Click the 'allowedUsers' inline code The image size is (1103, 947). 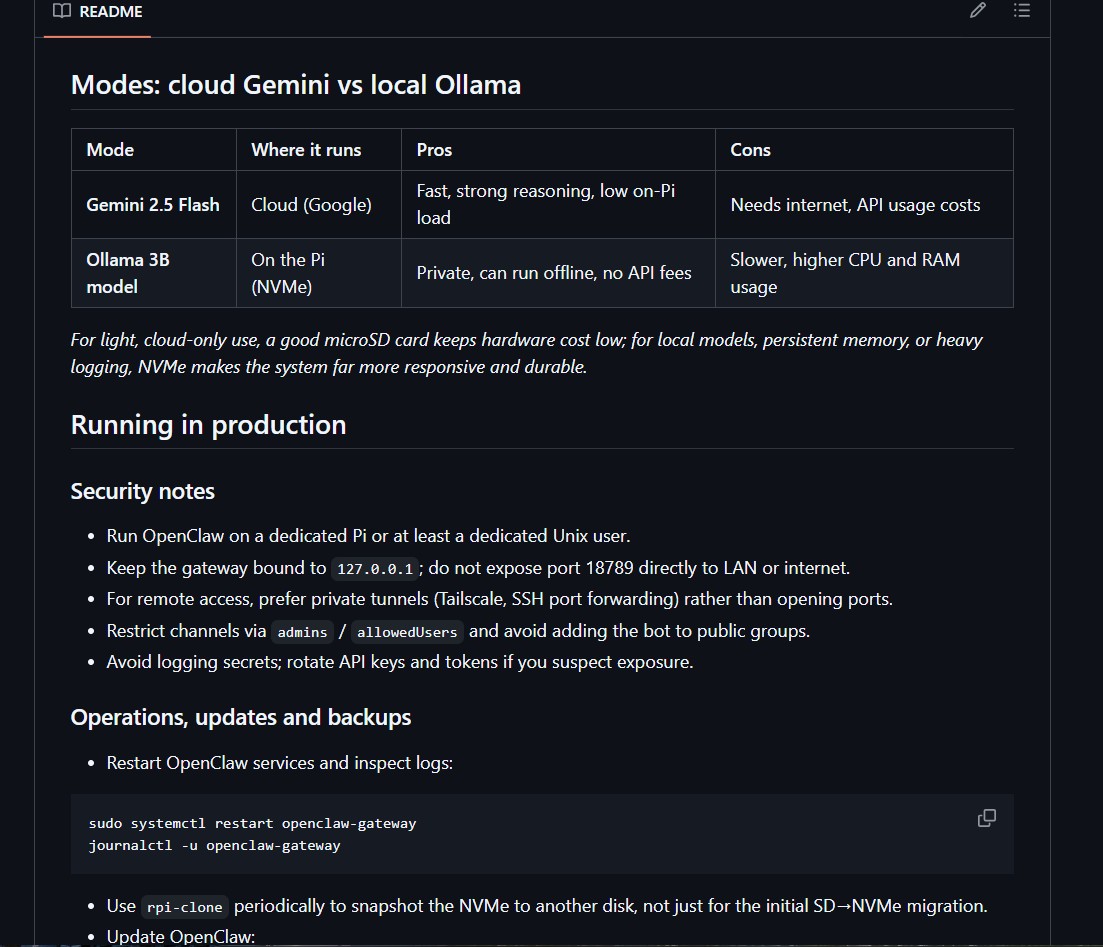[x=407, y=632]
